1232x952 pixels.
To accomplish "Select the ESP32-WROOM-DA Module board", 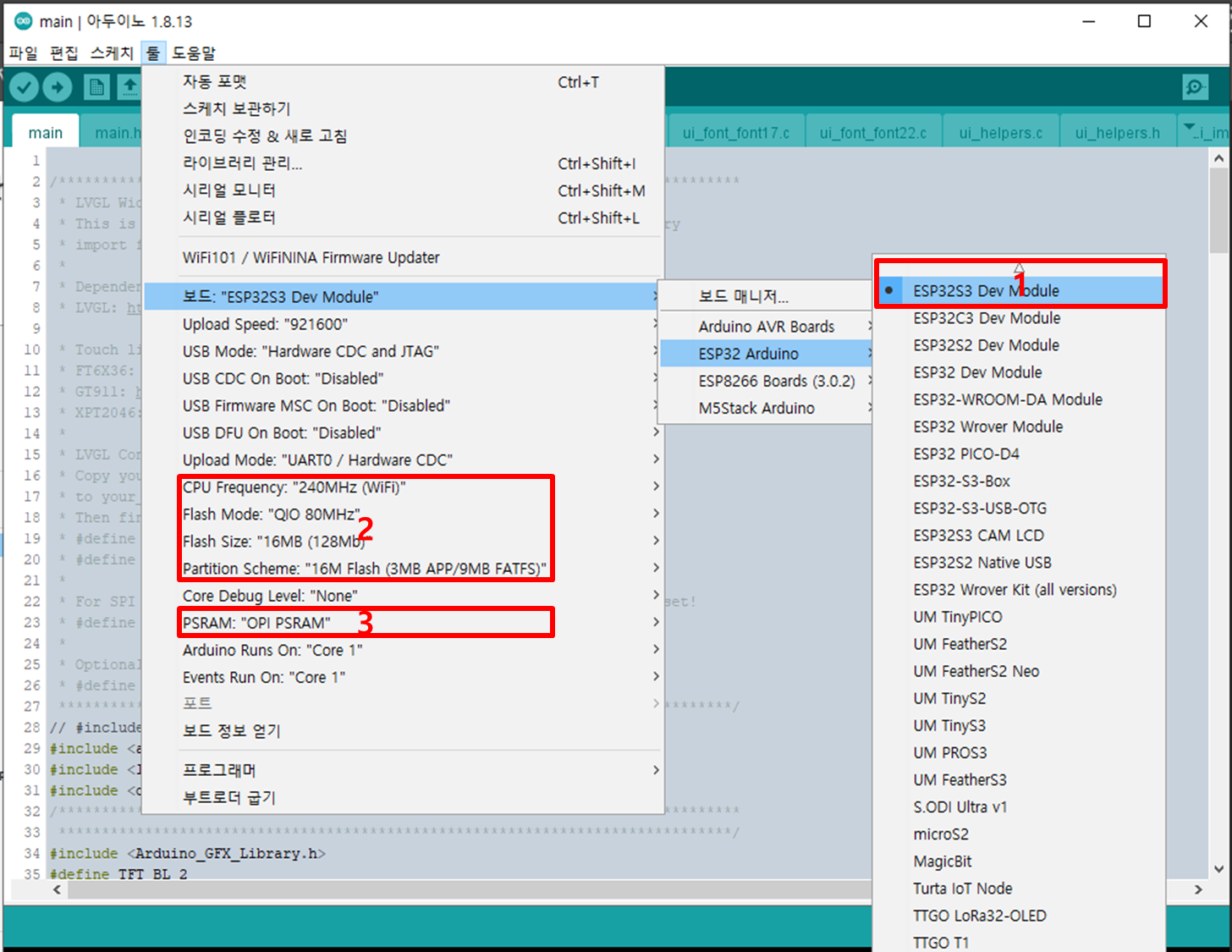I will [1020, 399].
